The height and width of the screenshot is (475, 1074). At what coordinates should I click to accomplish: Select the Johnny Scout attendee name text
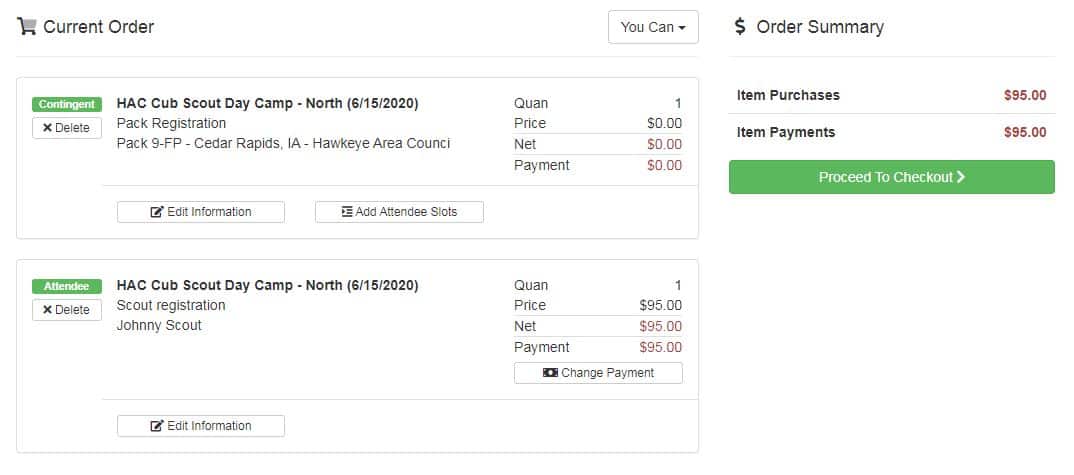click(x=159, y=326)
